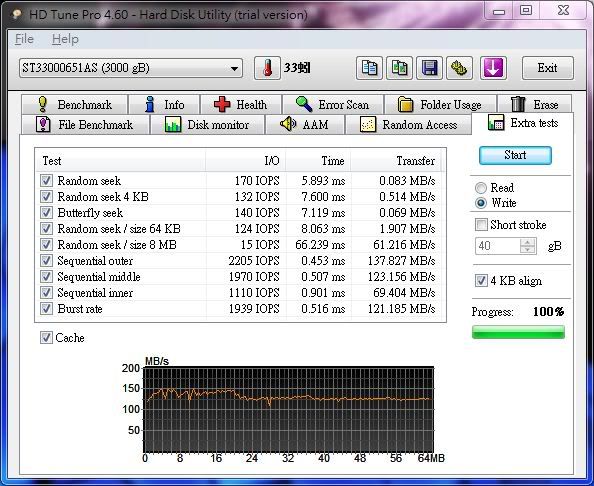Open the Folder Usage tab
The height and width of the screenshot is (486, 594).
point(440,104)
